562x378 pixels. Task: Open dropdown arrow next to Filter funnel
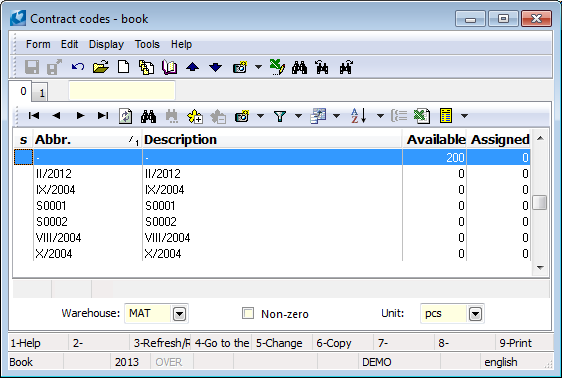click(x=298, y=116)
